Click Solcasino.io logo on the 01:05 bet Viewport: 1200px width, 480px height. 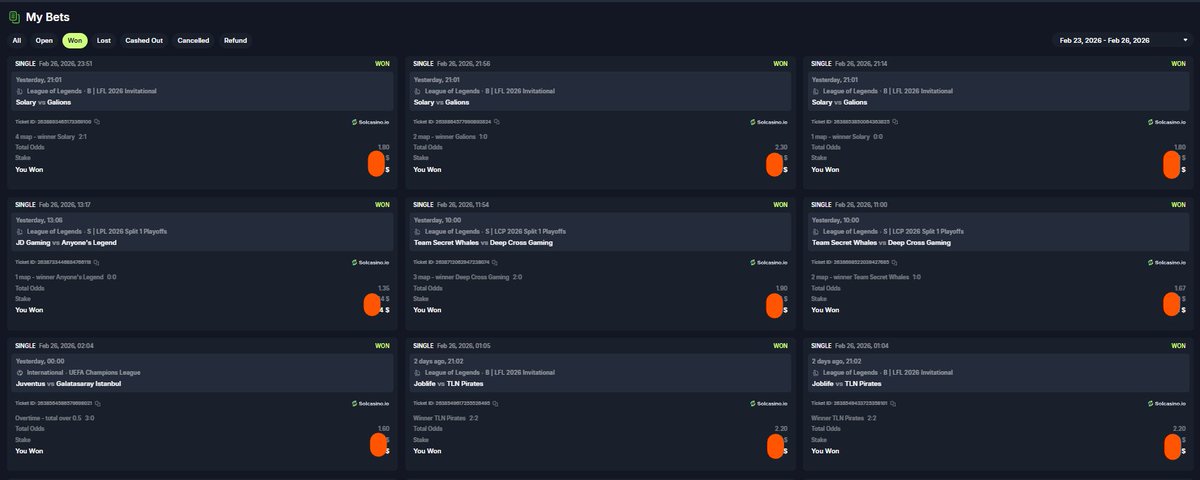[x=768, y=403]
